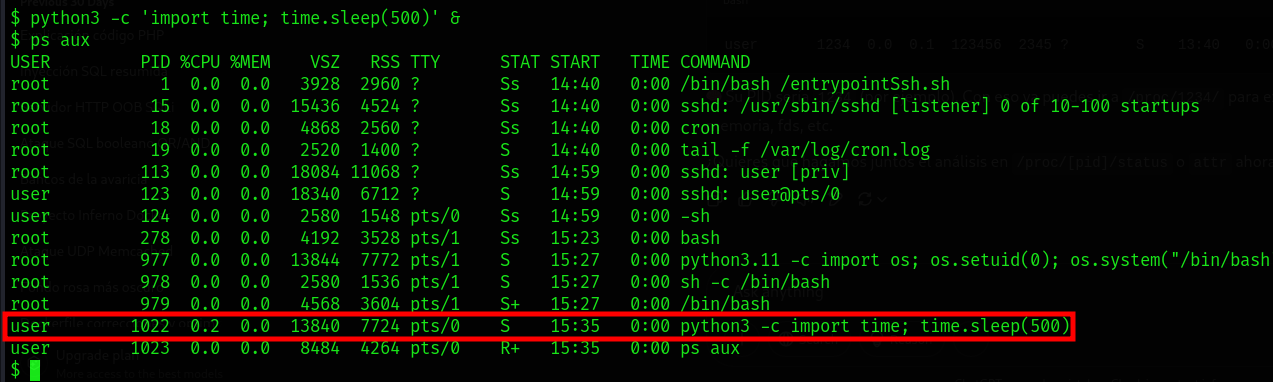Viewport: 1273px width, 382px height.
Task: Click the 'S+' STAT value
Action: (x=510, y=304)
